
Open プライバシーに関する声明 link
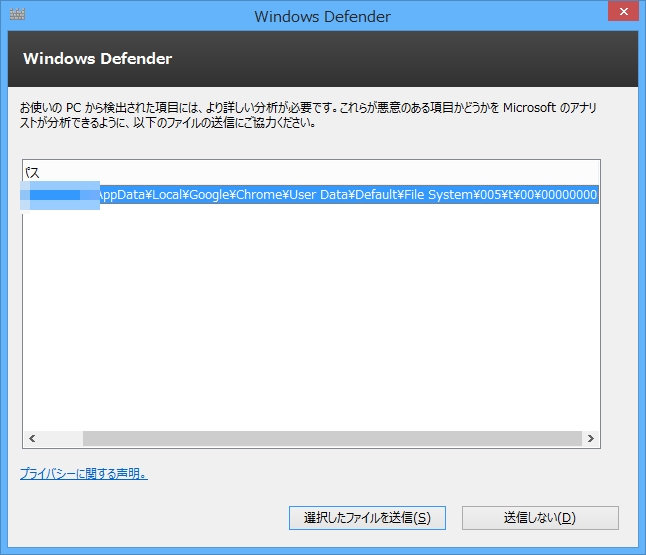(84, 473)
